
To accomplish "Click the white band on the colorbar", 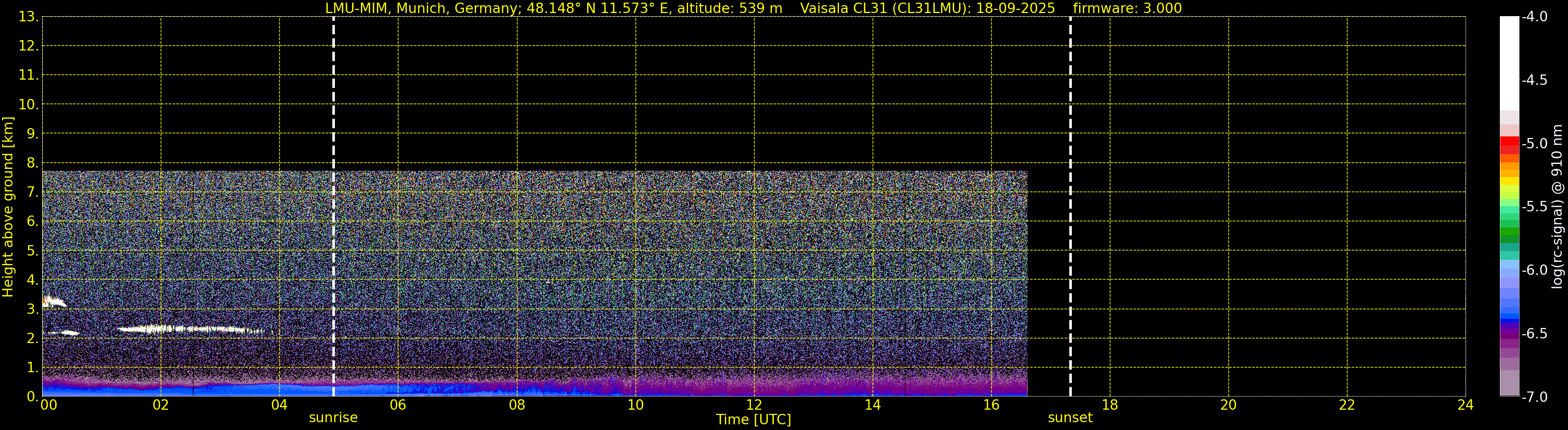I will [x=1510, y=64].
